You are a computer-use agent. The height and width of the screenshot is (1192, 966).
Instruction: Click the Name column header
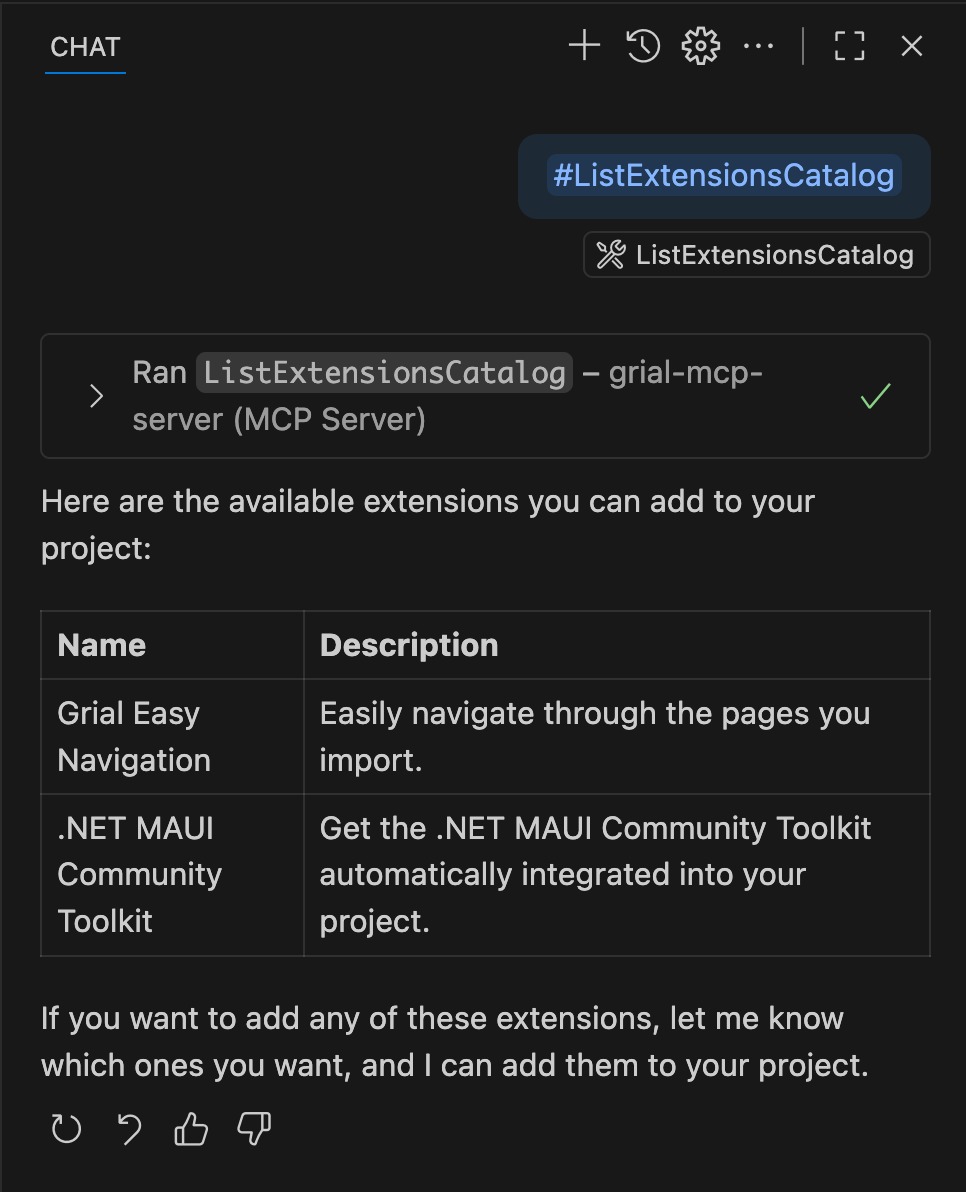pyautogui.click(x=101, y=644)
